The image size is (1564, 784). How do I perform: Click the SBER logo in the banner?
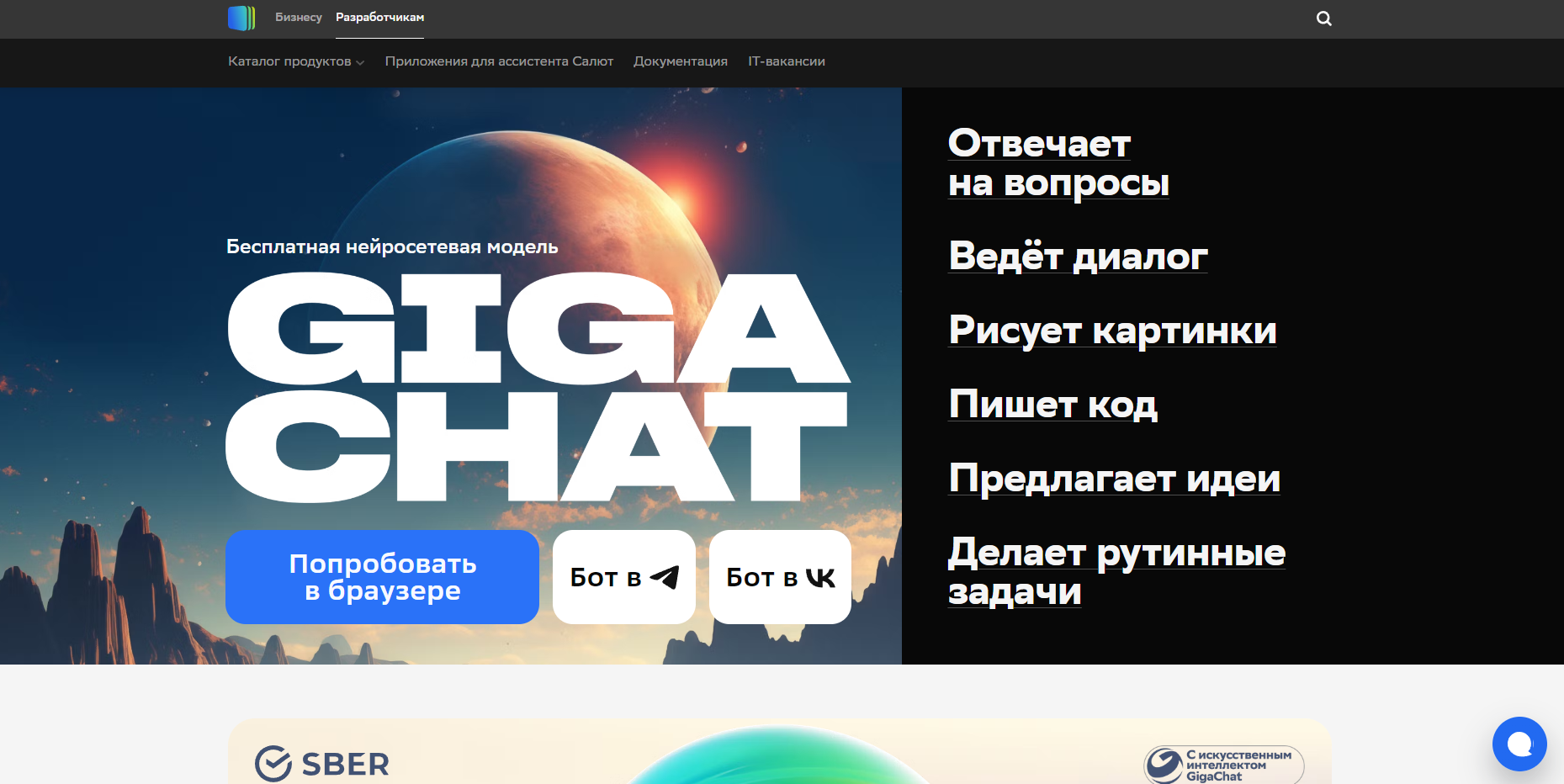(322, 764)
